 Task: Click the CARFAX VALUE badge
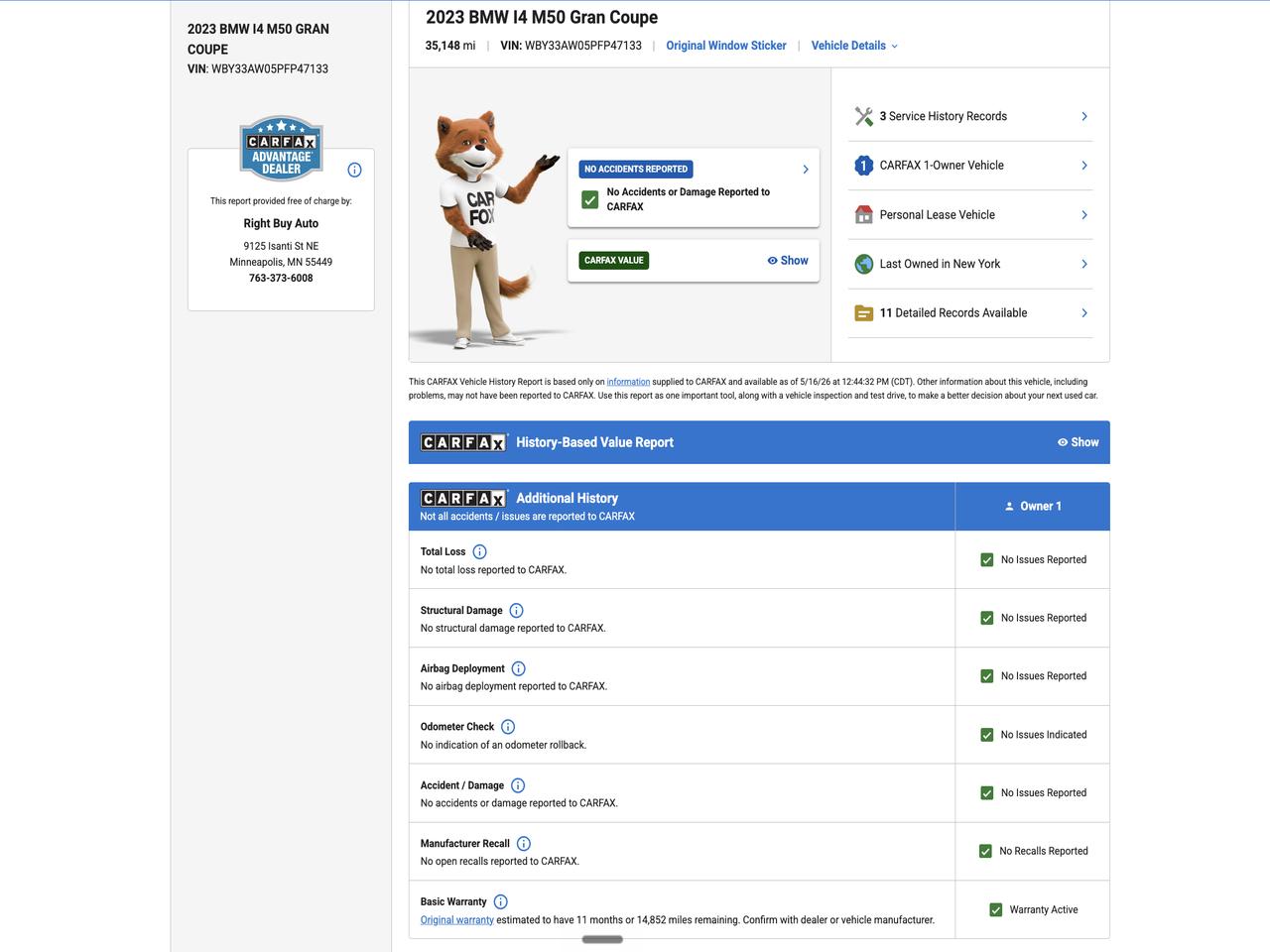614,261
